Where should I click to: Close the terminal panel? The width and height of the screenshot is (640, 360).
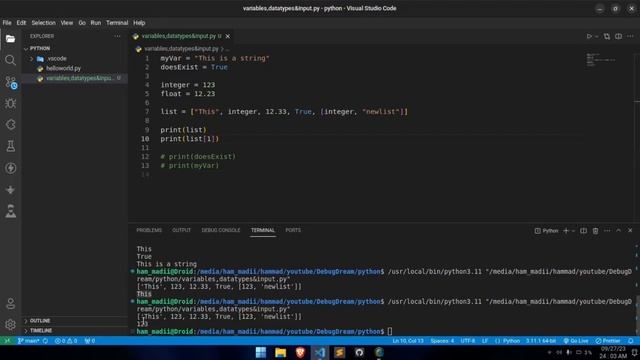[630, 231]
